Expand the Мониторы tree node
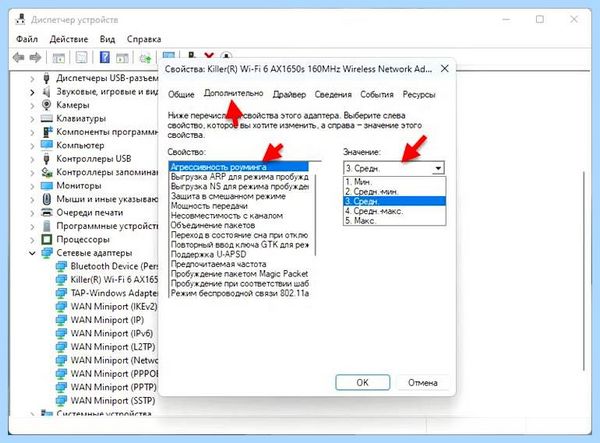The width and height of the screenshot is (600, 443). 33,186
